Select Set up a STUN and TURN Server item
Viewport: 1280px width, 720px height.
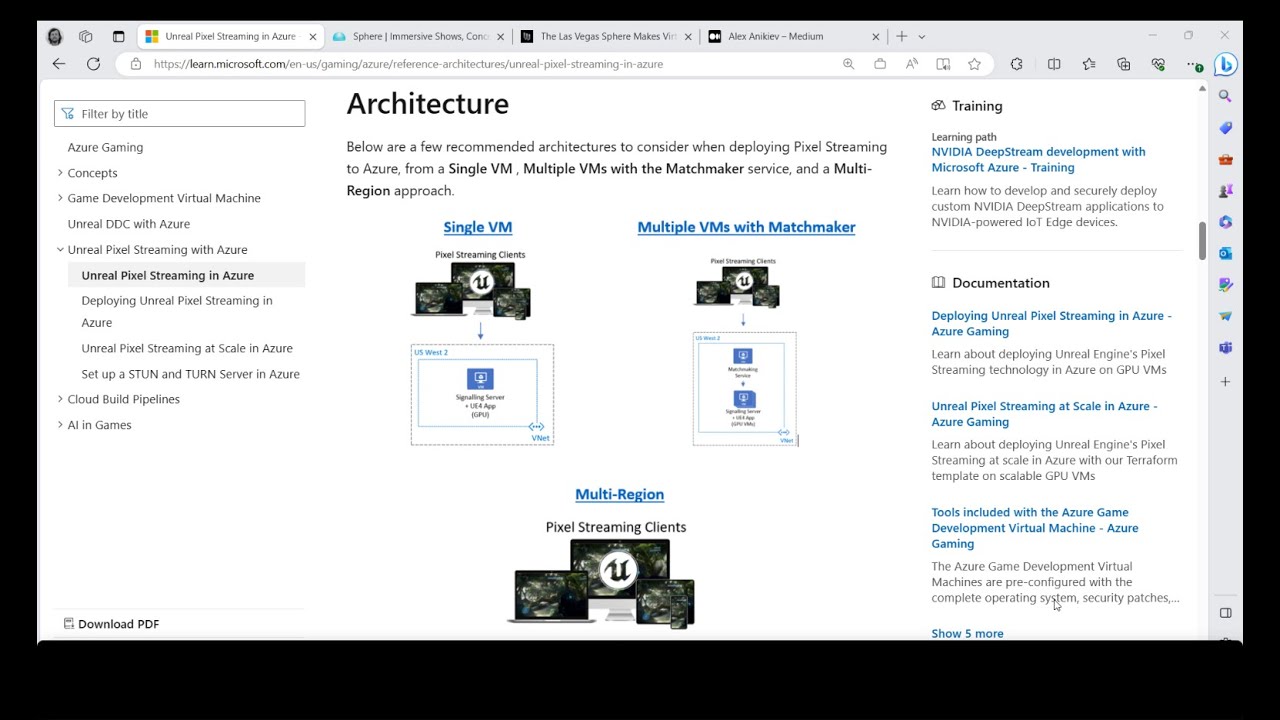[x=190, y=374]
